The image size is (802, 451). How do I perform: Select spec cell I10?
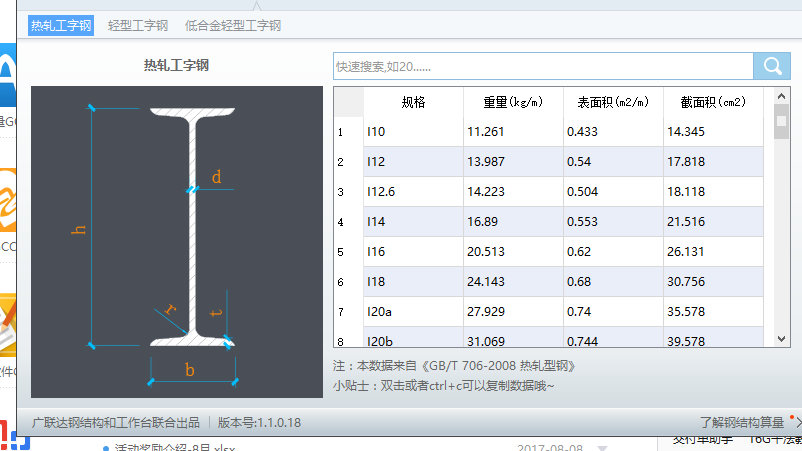(x=413, y=132)
